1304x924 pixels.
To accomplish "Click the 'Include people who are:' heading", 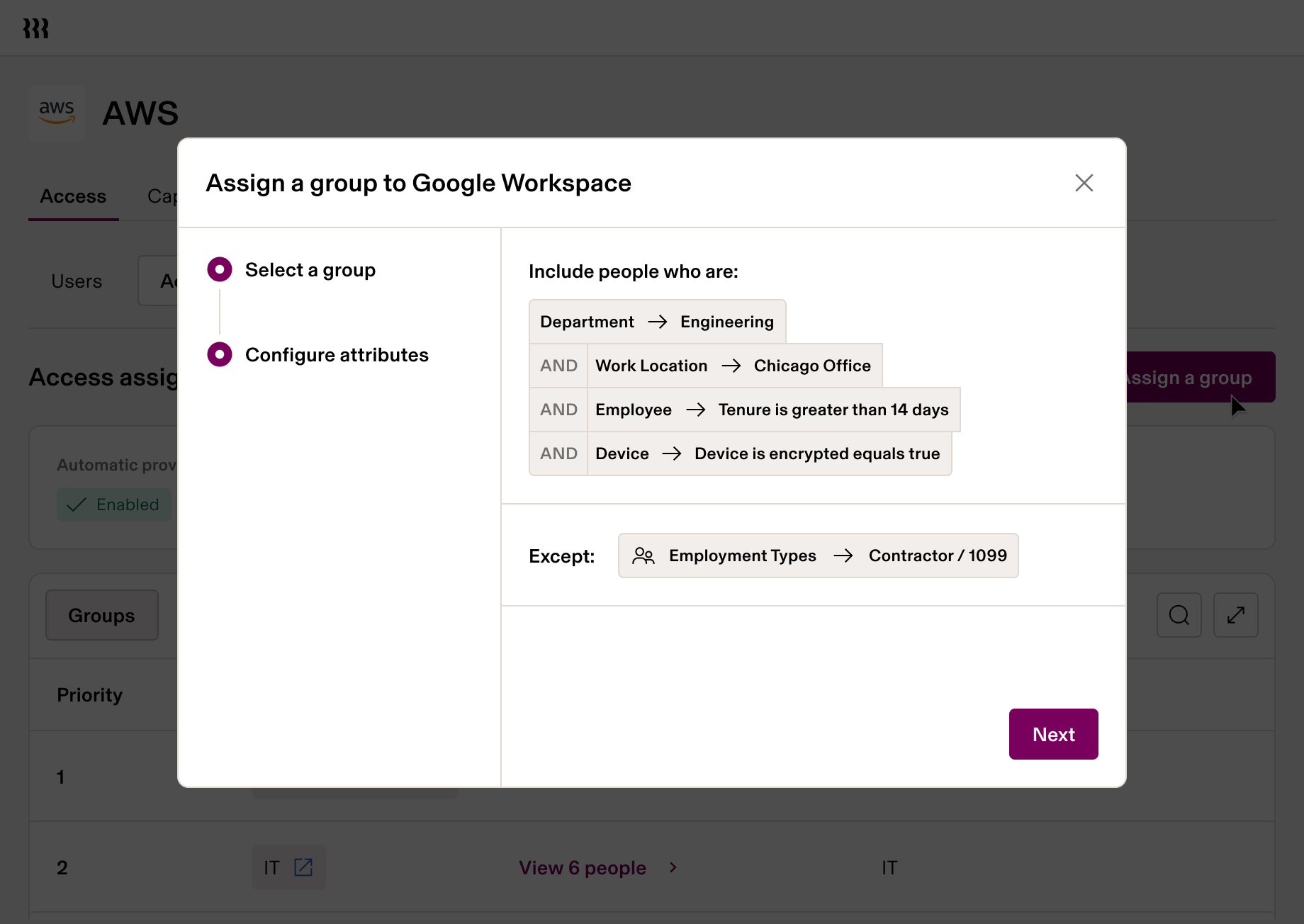I will [x=634, y=271].
